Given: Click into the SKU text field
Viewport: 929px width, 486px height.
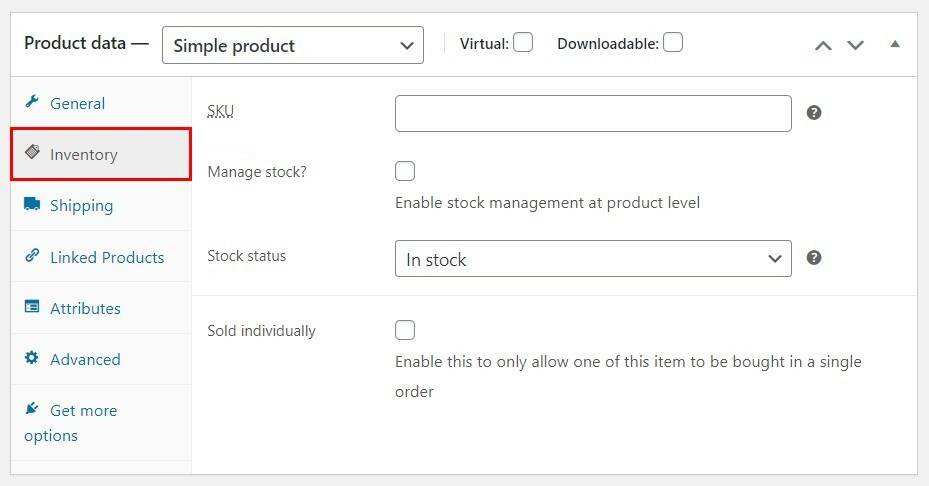Looking at the screenshot, I should tap(593, 114).
